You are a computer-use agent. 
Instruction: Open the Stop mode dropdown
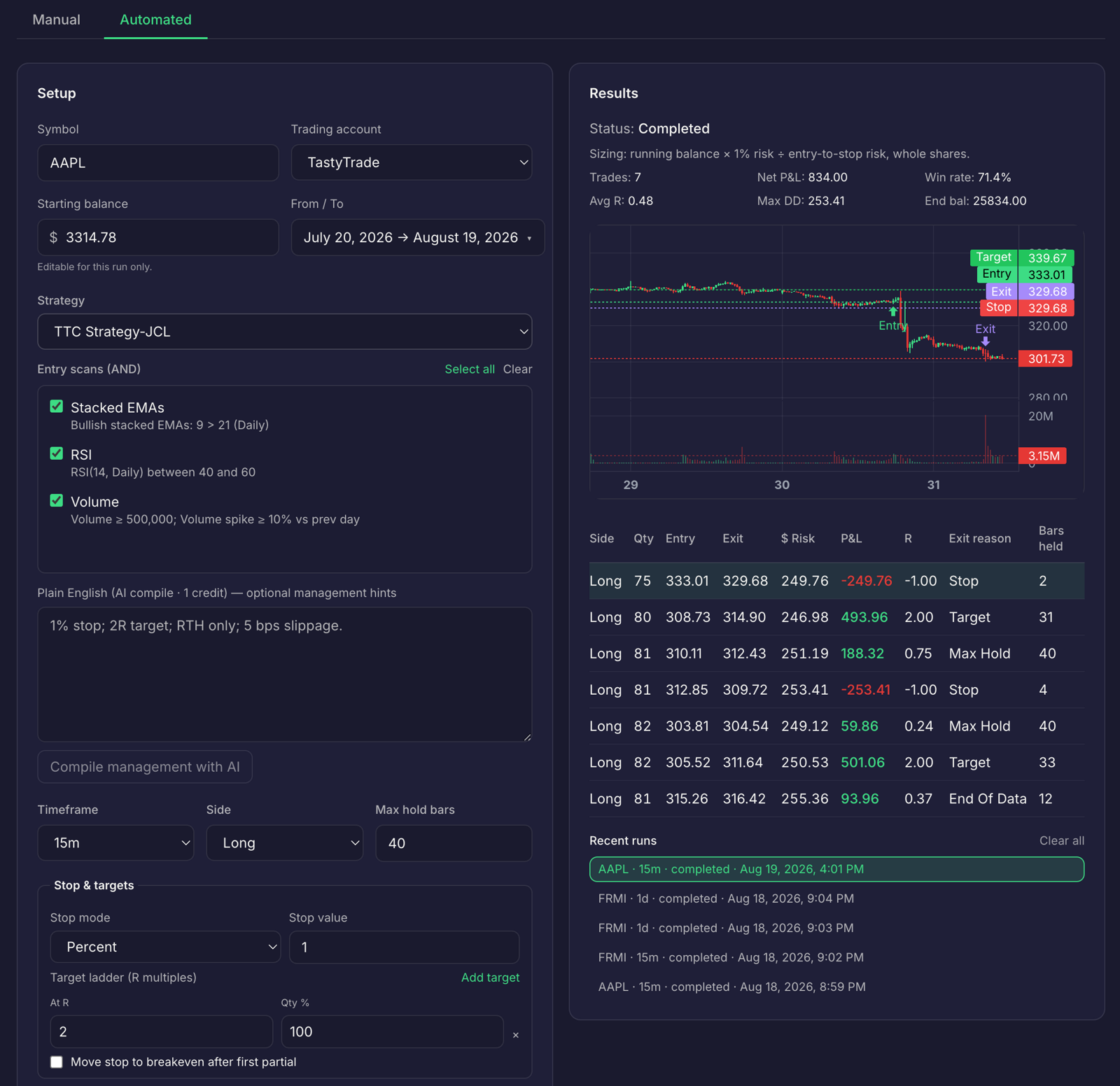tap(165, 947)
